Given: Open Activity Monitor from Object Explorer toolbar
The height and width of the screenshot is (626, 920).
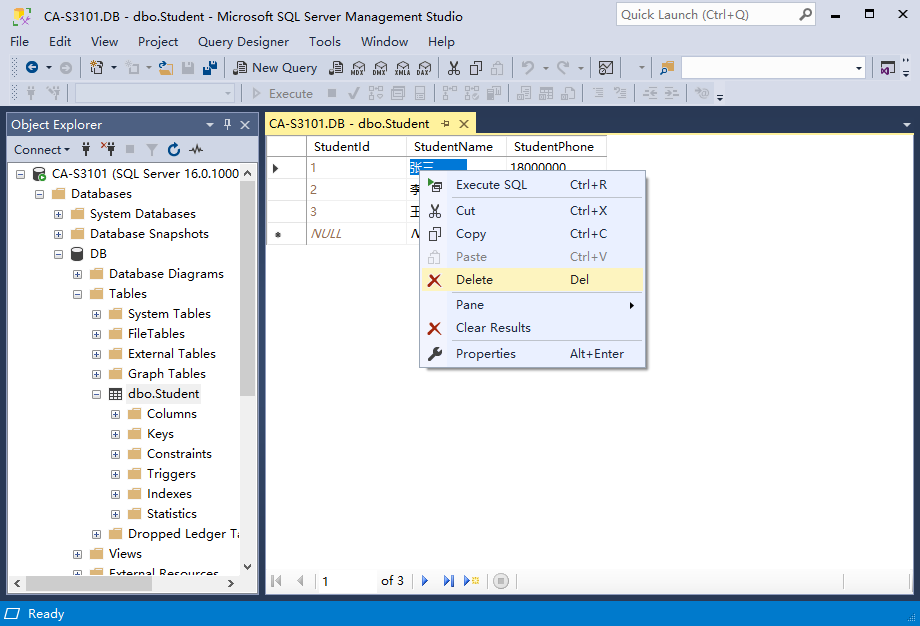Looking at the screenshot, I should 196,150.
